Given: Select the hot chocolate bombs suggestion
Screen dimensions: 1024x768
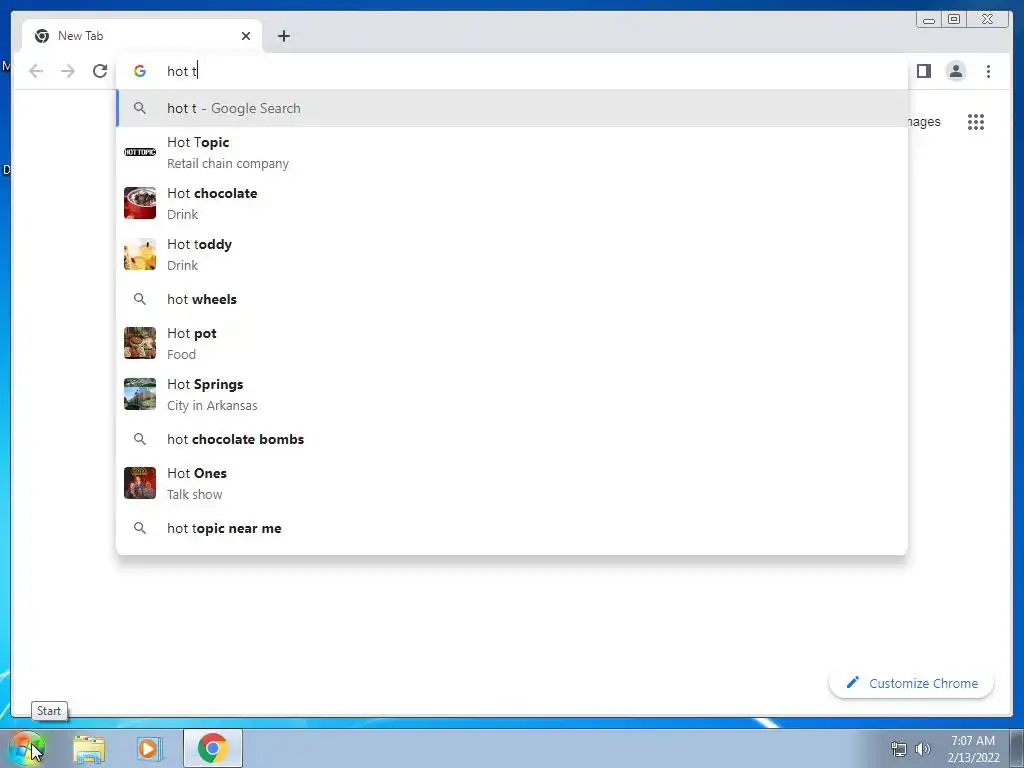Looking at the screenshot, I should click(x=512, y=439).
